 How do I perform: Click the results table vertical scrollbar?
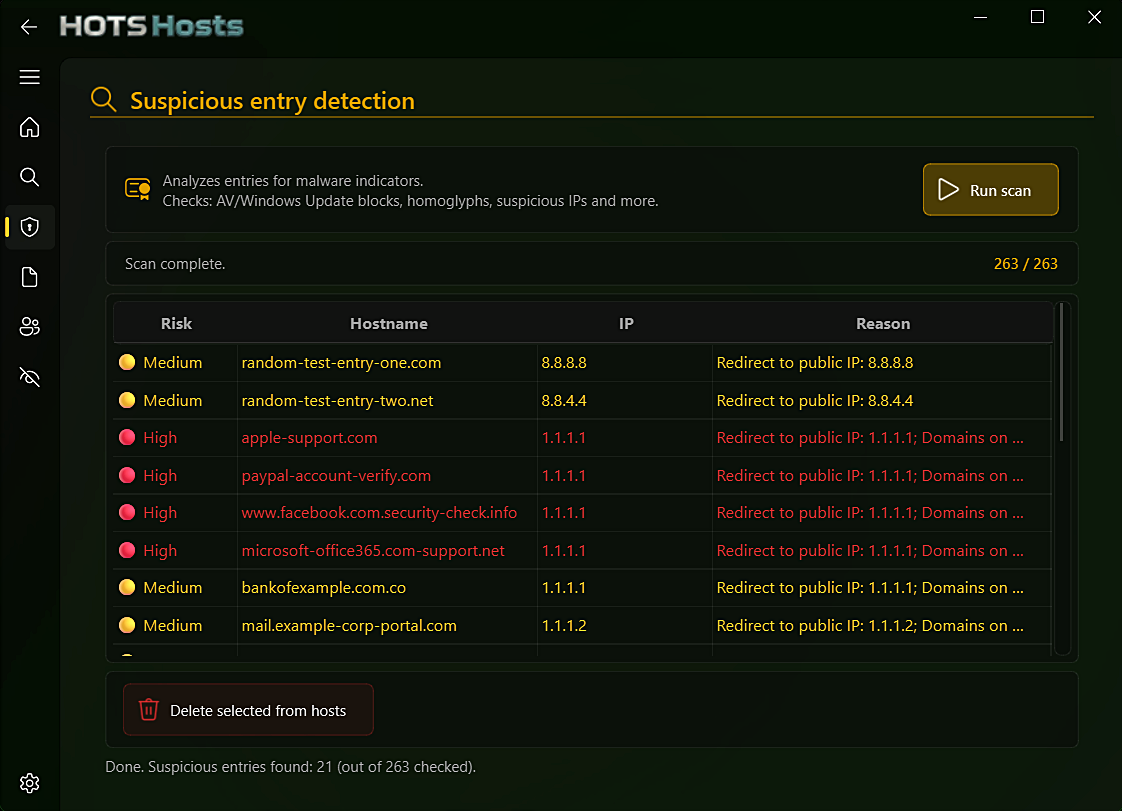pos(1061,372)
